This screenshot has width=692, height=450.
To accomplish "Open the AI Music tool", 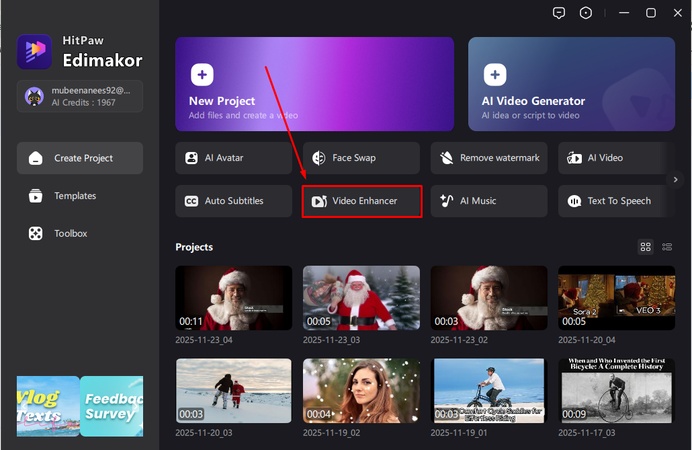I will pyautogui.click(x=489, y=201).
